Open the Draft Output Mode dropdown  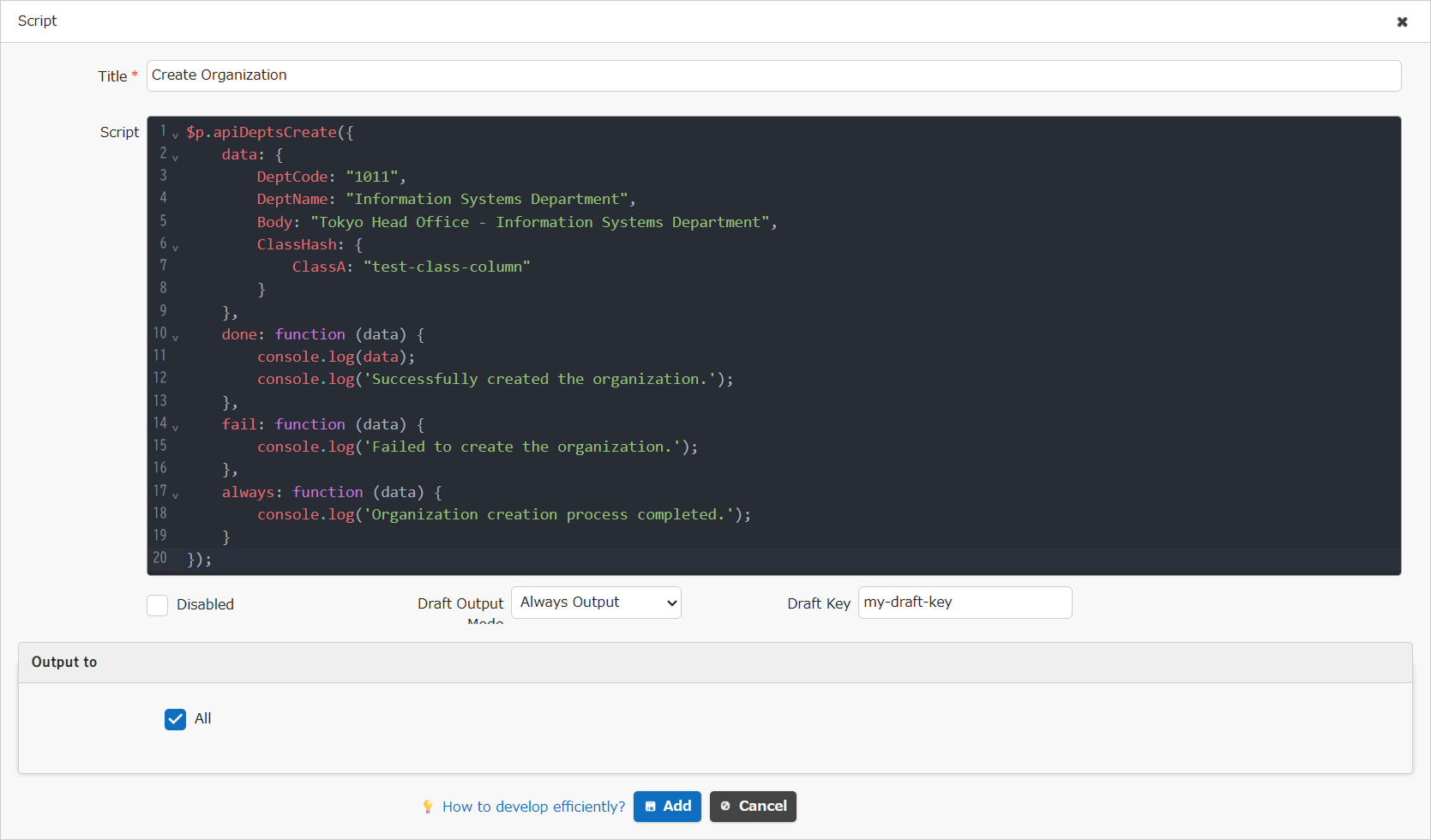pyautogui.click(x=596, y=603)
